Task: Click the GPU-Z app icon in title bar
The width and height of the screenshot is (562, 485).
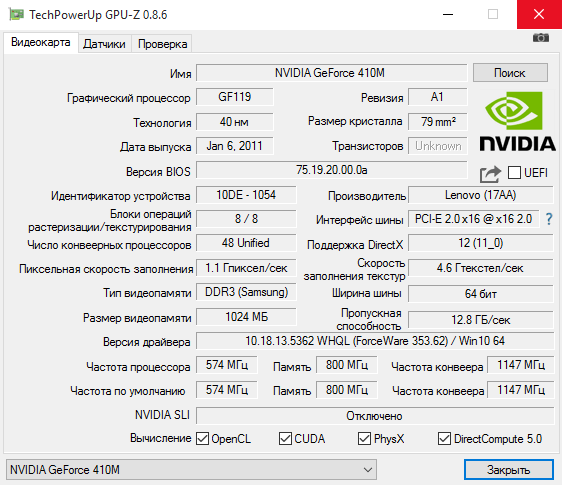Action: [x=16, y=14]
